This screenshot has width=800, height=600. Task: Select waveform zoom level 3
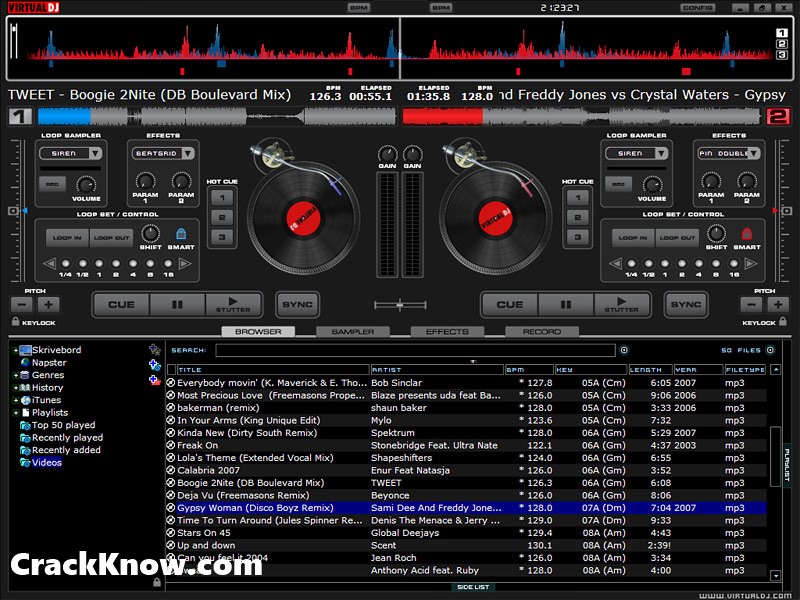point(782,55)
